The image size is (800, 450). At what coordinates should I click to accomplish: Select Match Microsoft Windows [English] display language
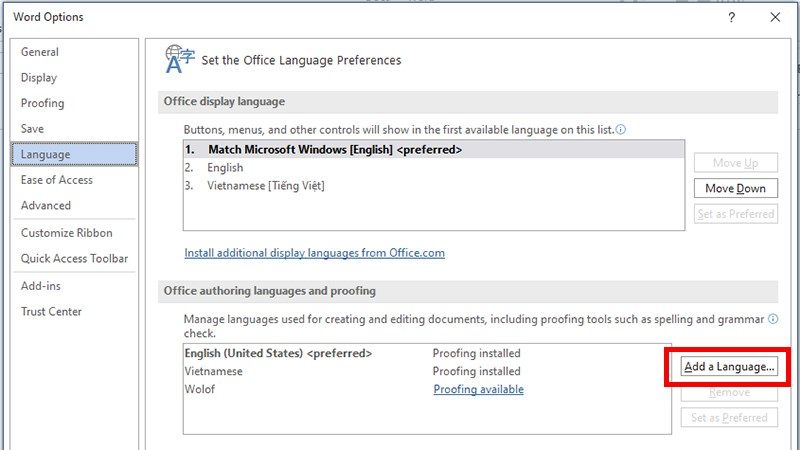[x=434, y=149]
